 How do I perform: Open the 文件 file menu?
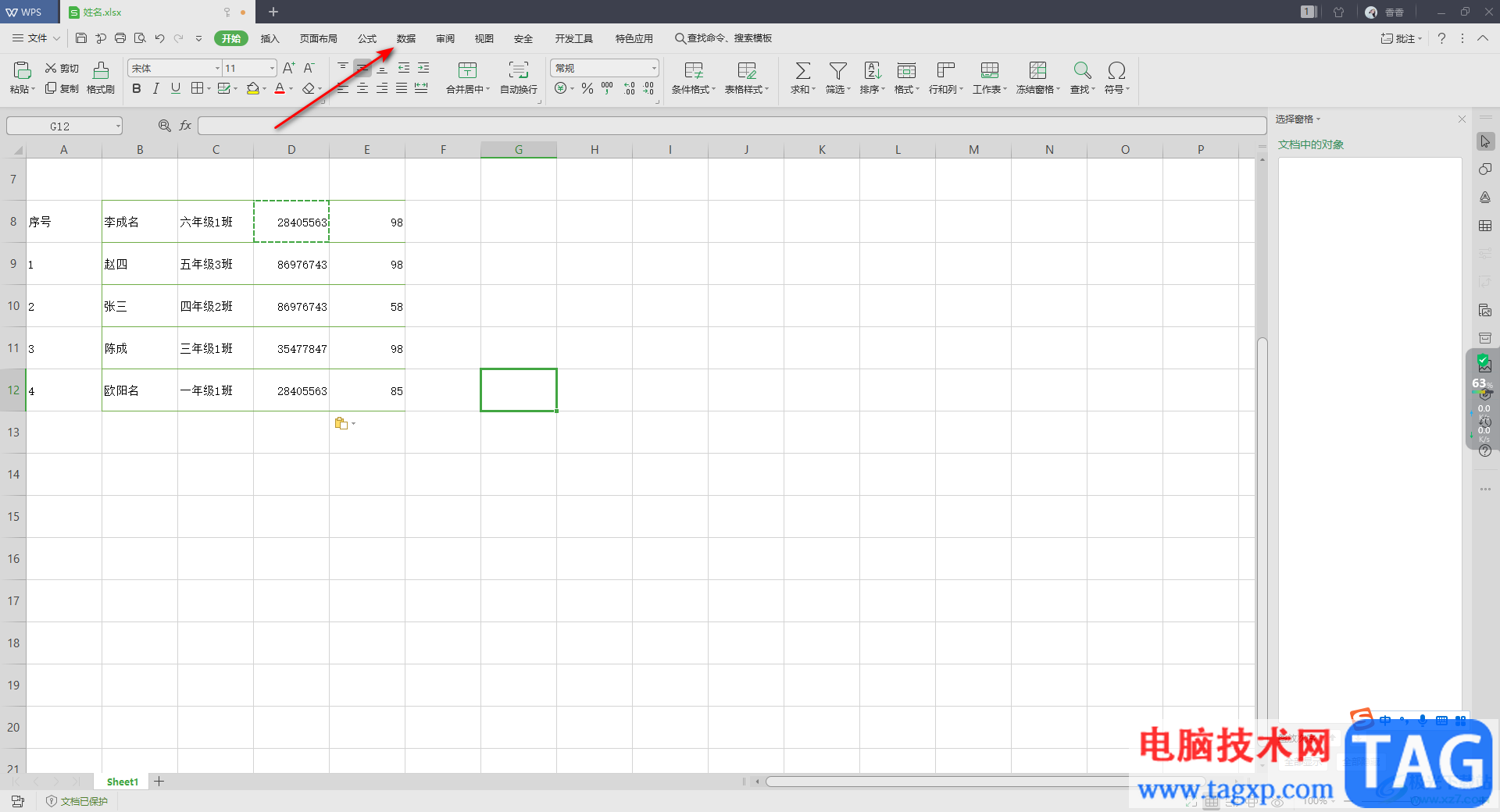tap(36, 38)
